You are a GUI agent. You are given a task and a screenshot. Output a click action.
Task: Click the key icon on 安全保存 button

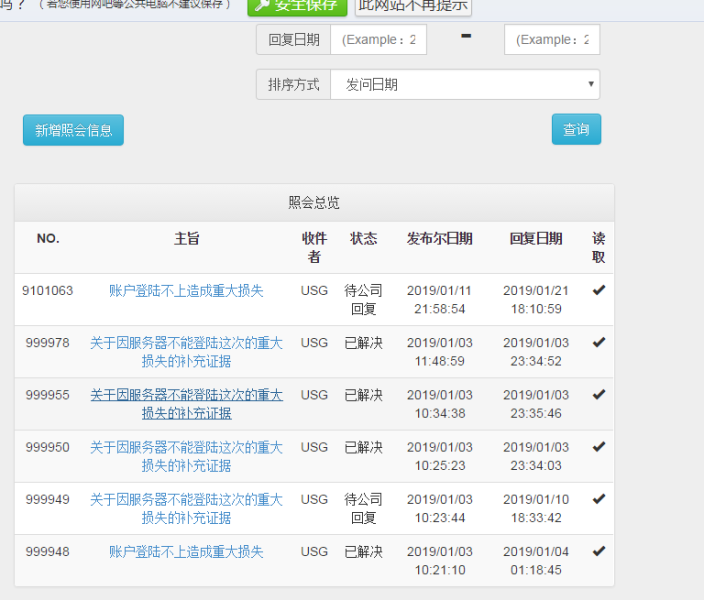pyautogui.click(x=262, y=6)
